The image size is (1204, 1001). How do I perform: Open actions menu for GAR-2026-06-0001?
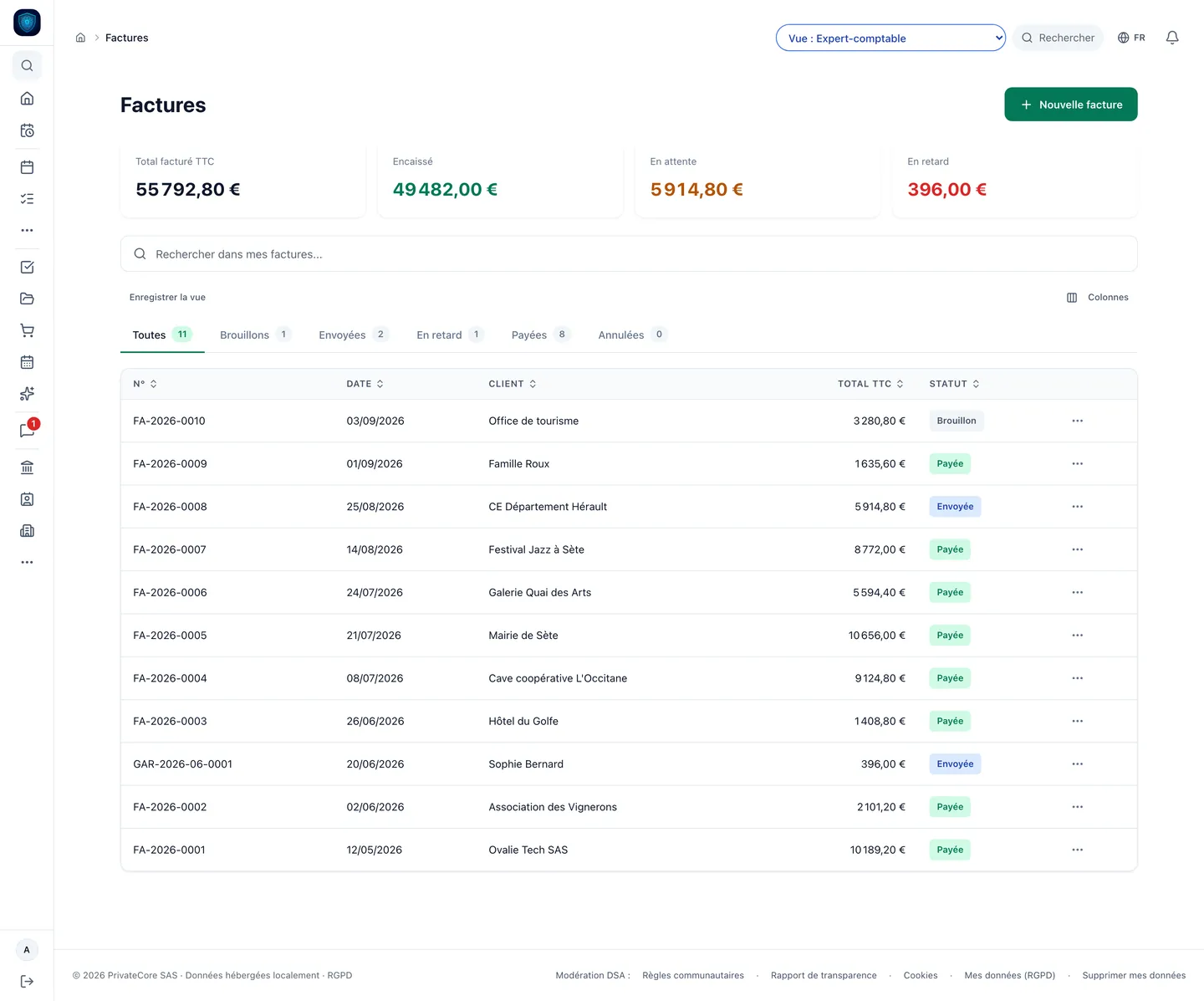tap(1077, 764)
